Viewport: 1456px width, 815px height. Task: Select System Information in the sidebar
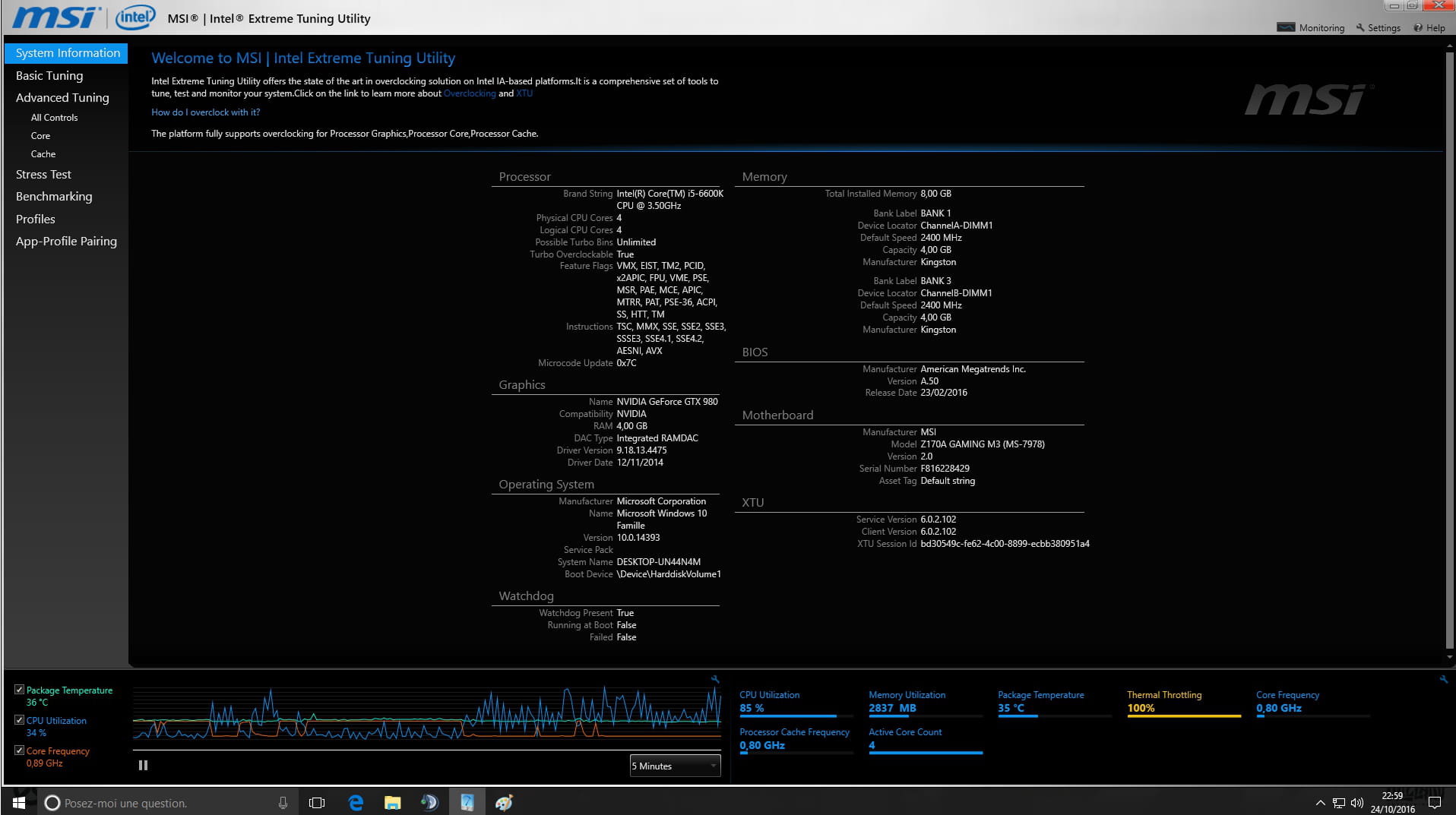(x=67, y=53)
